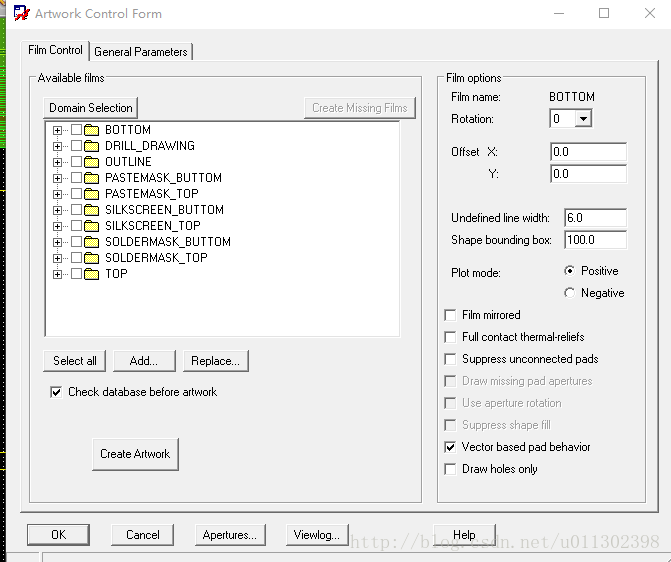Click the OUTLINE film folder icon
The width and height of the screenshot is (671, 562).
93,162
